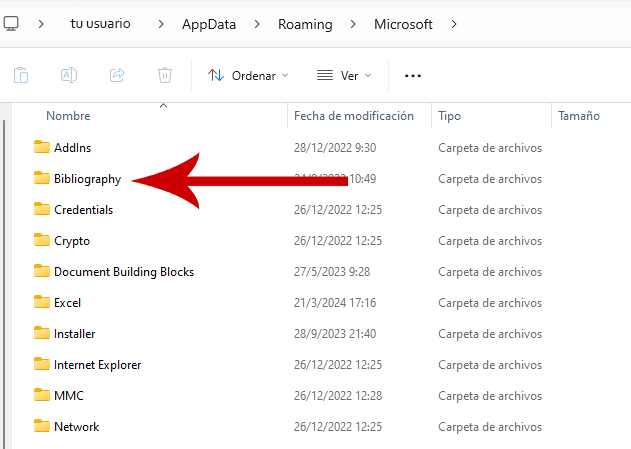Click the Tipo column header
Screen dimensions: 631x449
coord(449,116)
